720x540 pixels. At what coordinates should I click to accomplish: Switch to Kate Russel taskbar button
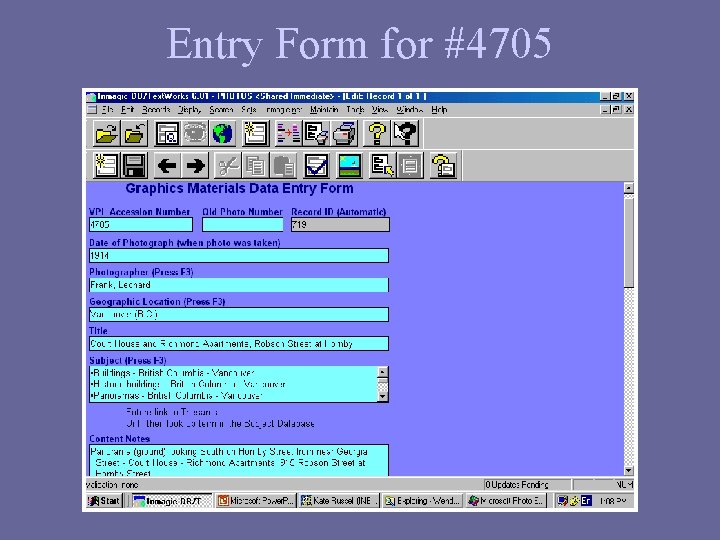coord(339,501)
